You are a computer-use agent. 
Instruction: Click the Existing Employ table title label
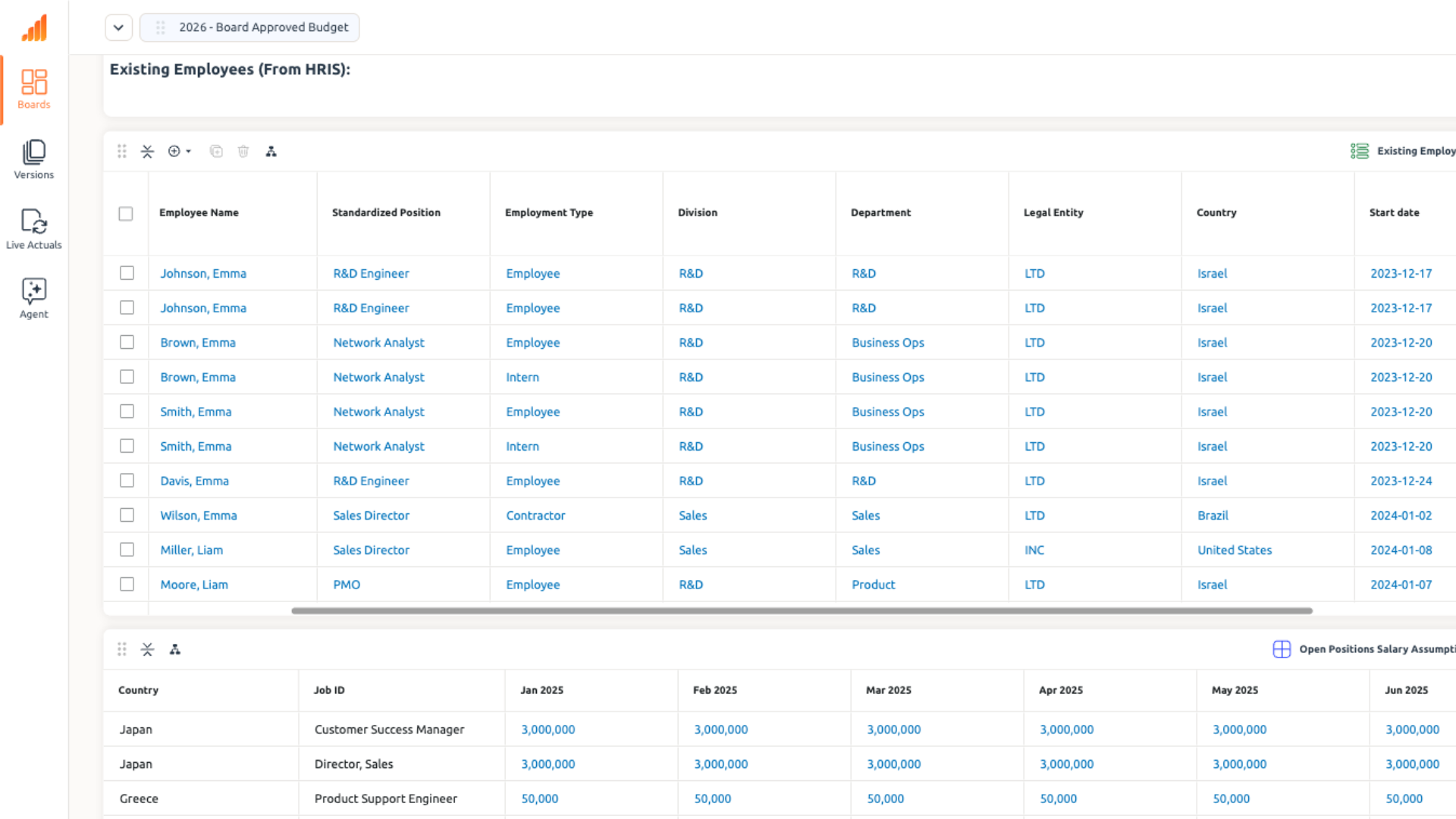[1416, 151]
